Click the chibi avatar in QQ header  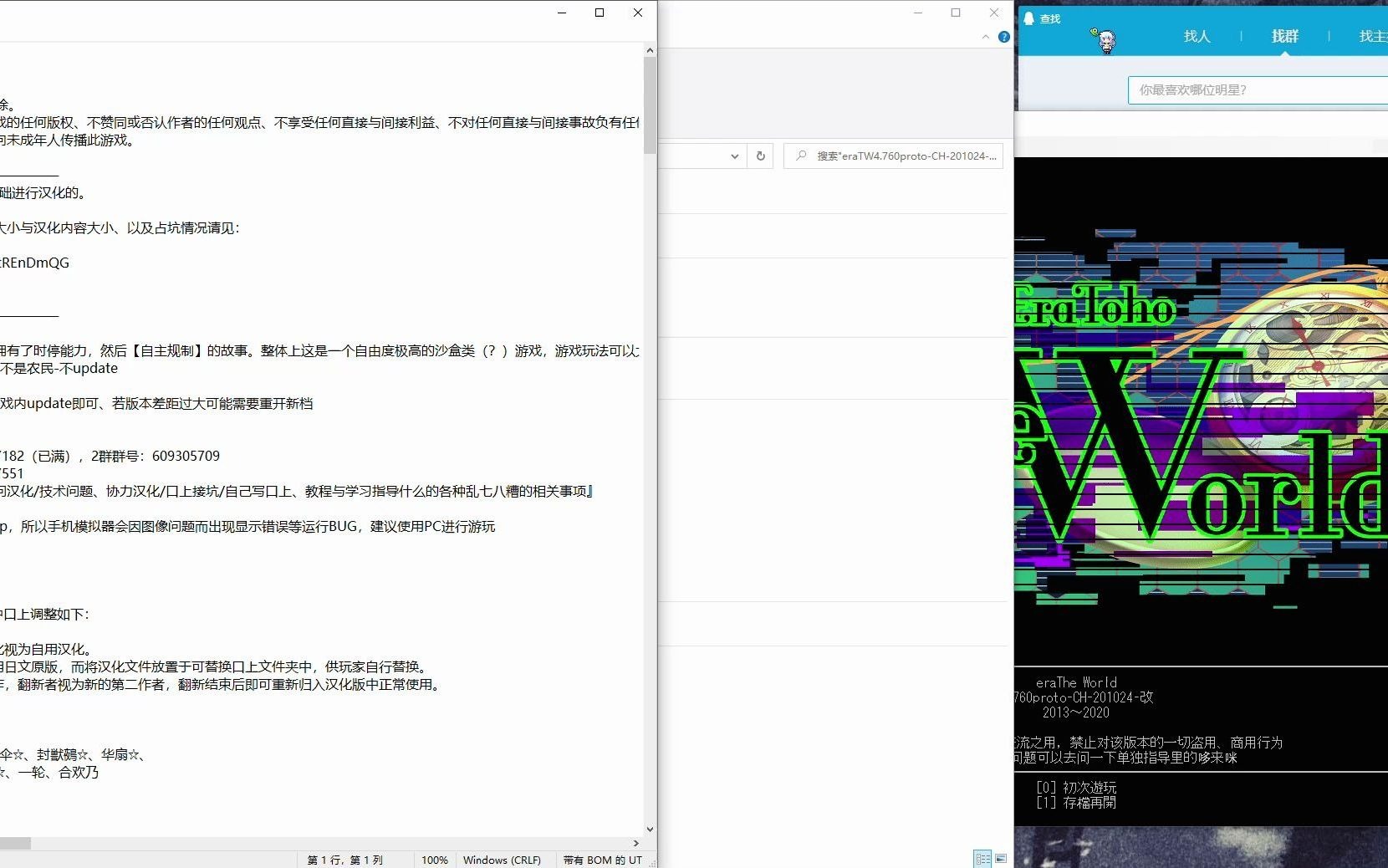click(1105, 39)
